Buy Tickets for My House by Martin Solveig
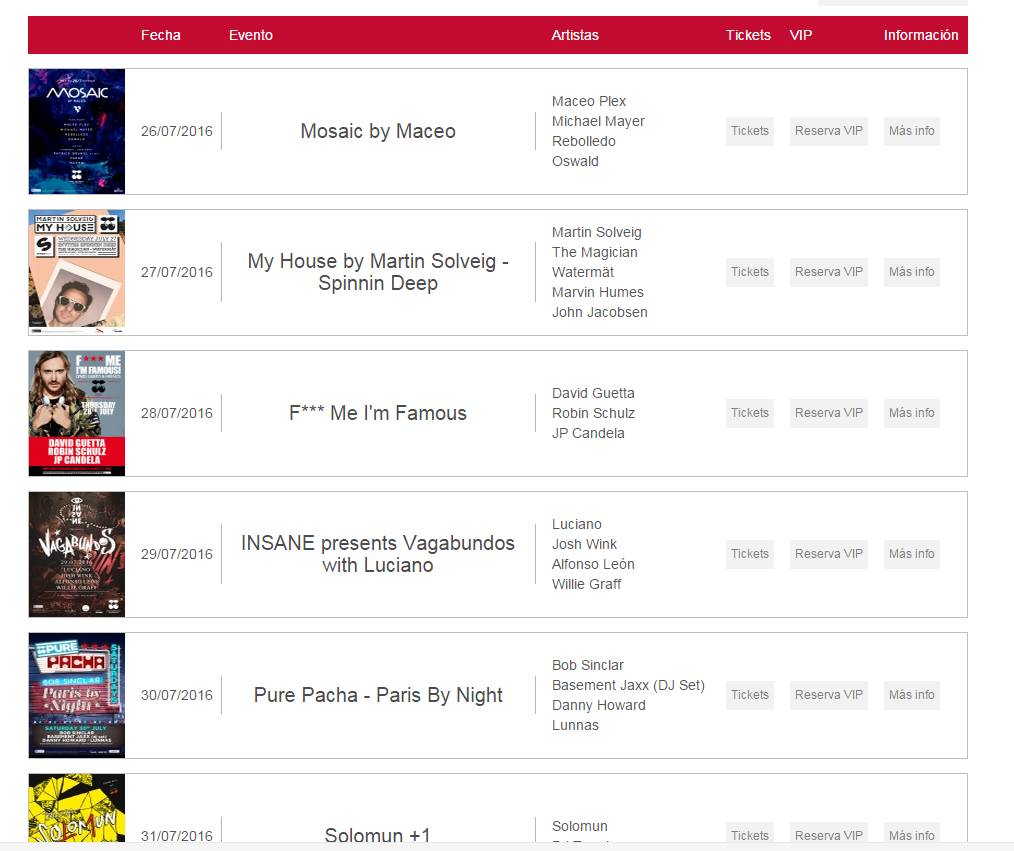This screenshot has height=851, width=1014. pyautogui.click(x=750, y=272)
